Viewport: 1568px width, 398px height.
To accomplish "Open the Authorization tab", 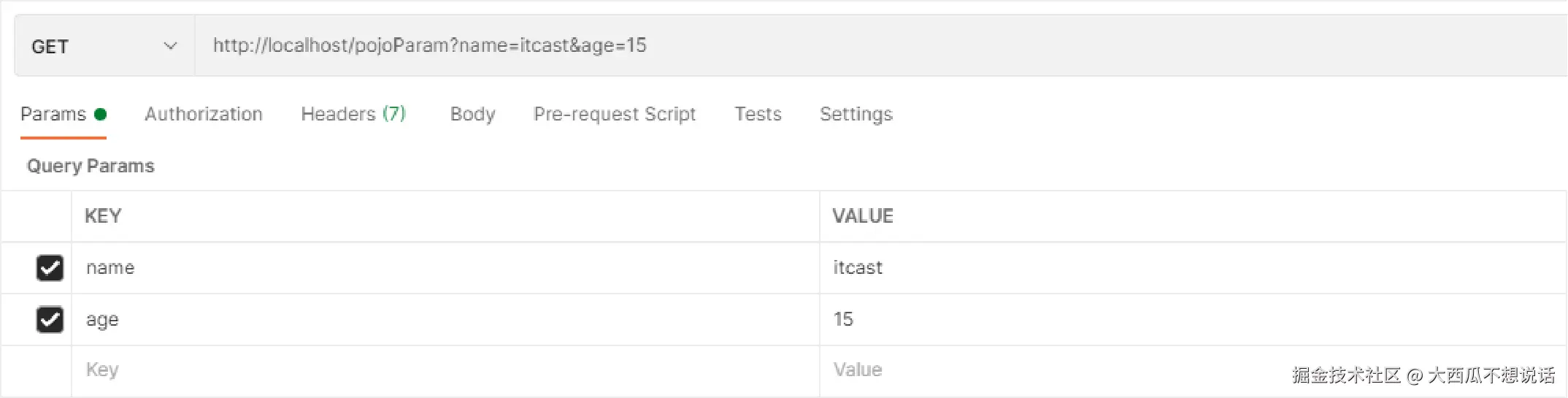I will (x=204, y=114).
